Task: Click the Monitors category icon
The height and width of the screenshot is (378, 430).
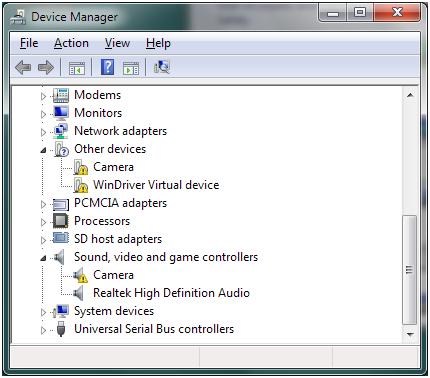Action: [x=61, y=113]
